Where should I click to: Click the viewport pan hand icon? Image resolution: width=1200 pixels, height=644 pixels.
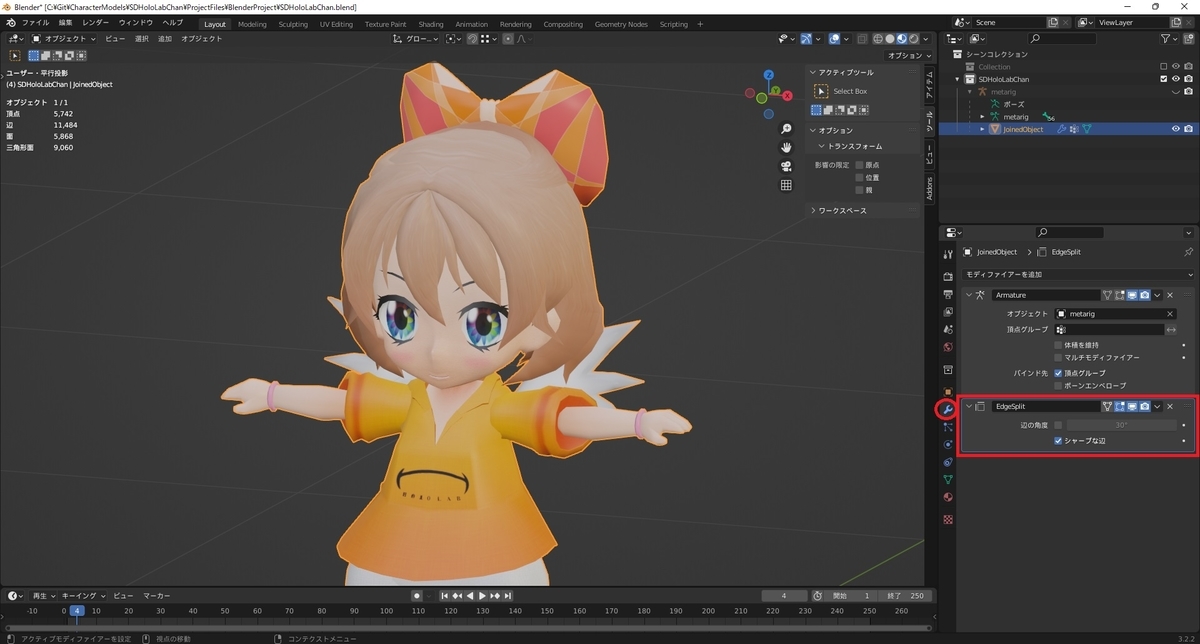pyautogui.click(x=787, y=147)
